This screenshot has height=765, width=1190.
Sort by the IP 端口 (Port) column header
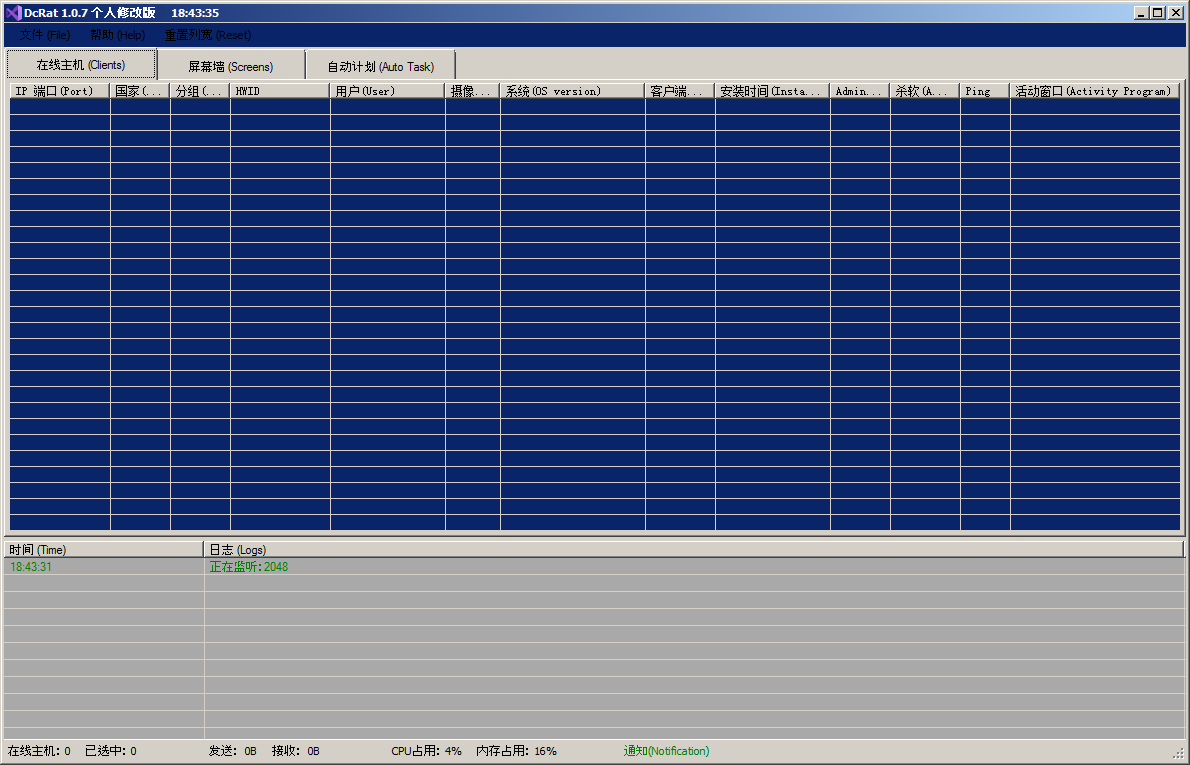point(59,91)
